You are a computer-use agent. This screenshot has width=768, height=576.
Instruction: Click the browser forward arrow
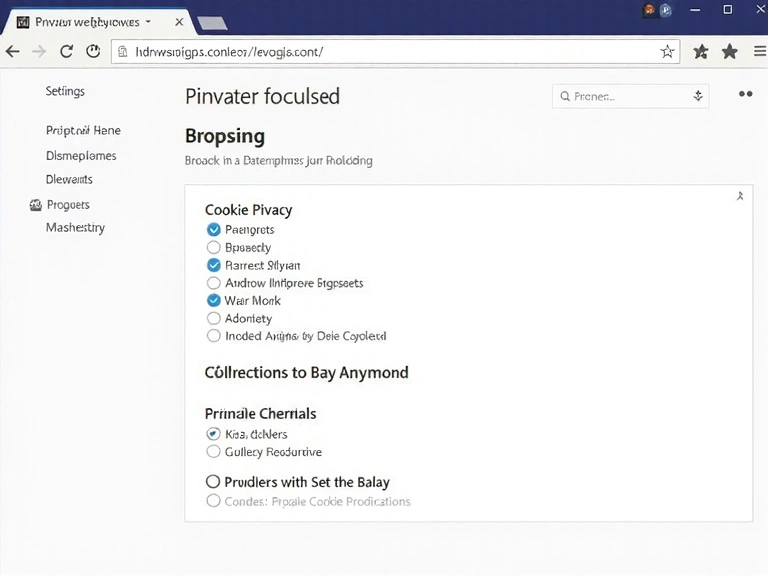[39, 51]
